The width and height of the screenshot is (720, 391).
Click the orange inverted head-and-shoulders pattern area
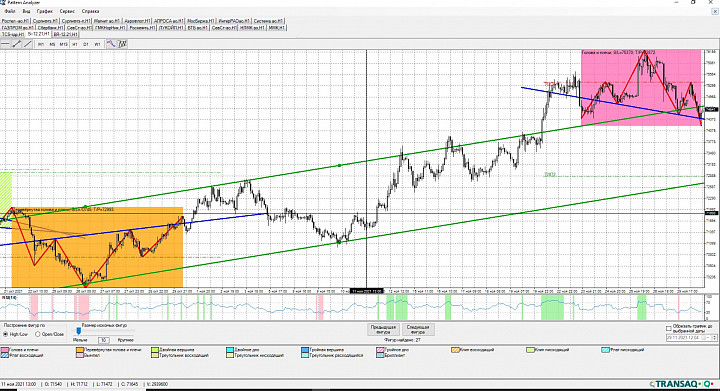click(x=97, y=247)
